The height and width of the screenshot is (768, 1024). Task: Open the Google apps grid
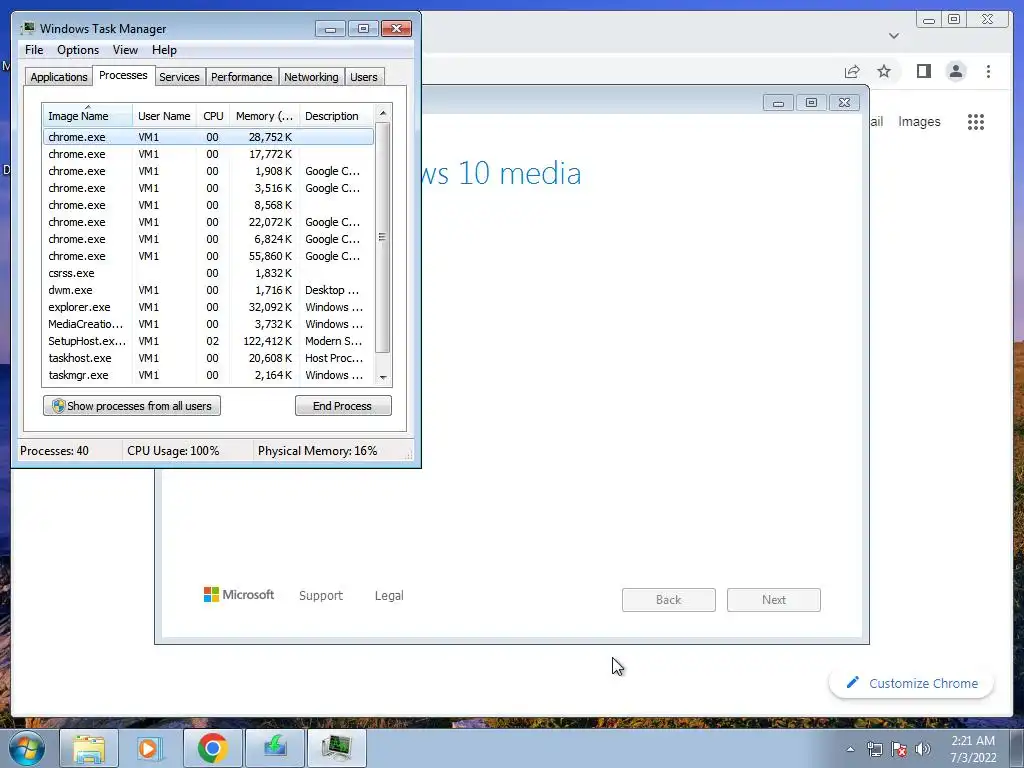(976, 121)
